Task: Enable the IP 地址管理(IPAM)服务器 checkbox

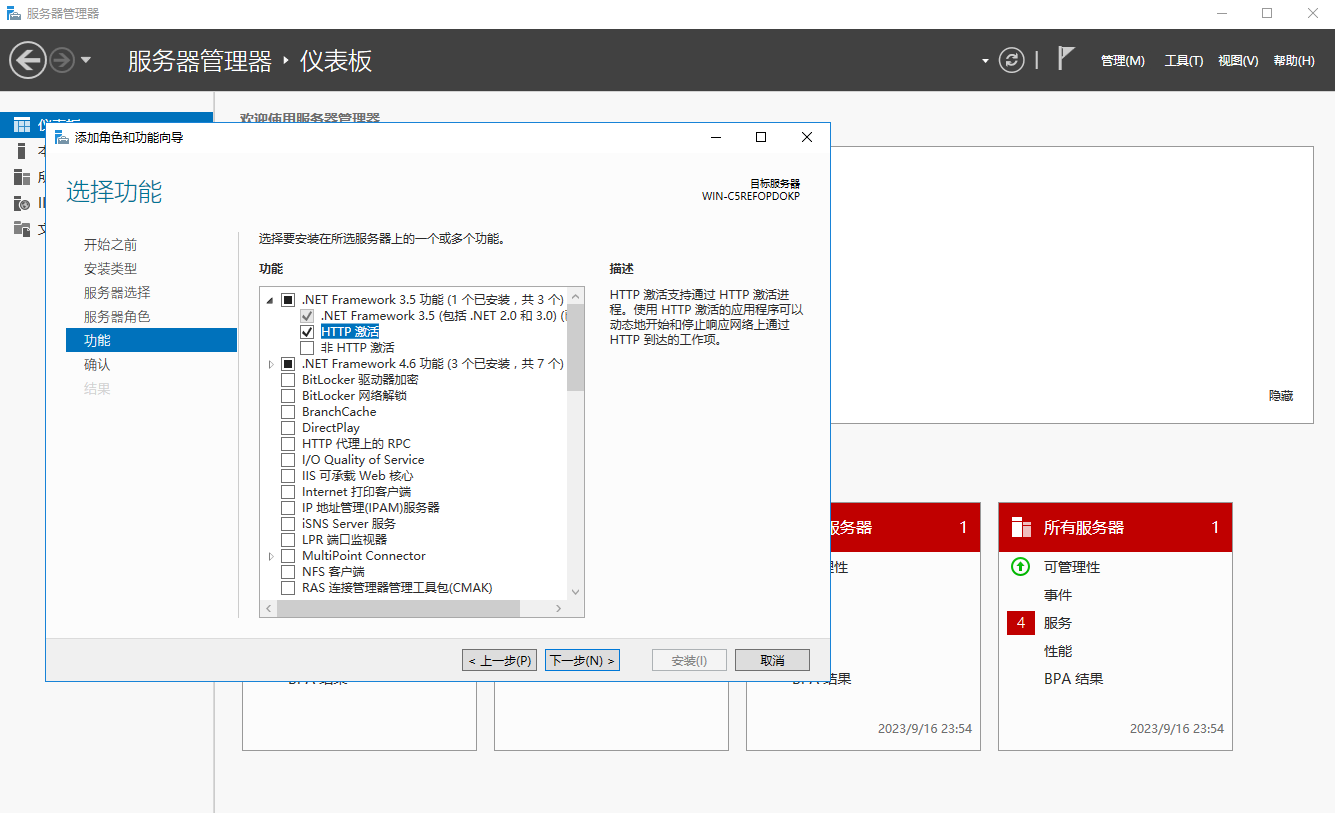Action: 288,508
